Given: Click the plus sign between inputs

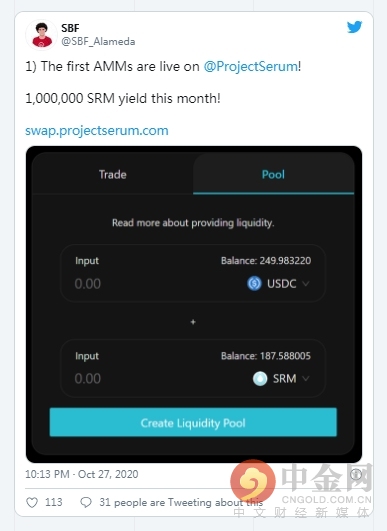Looking at the screenshot, I should (193, 322).
